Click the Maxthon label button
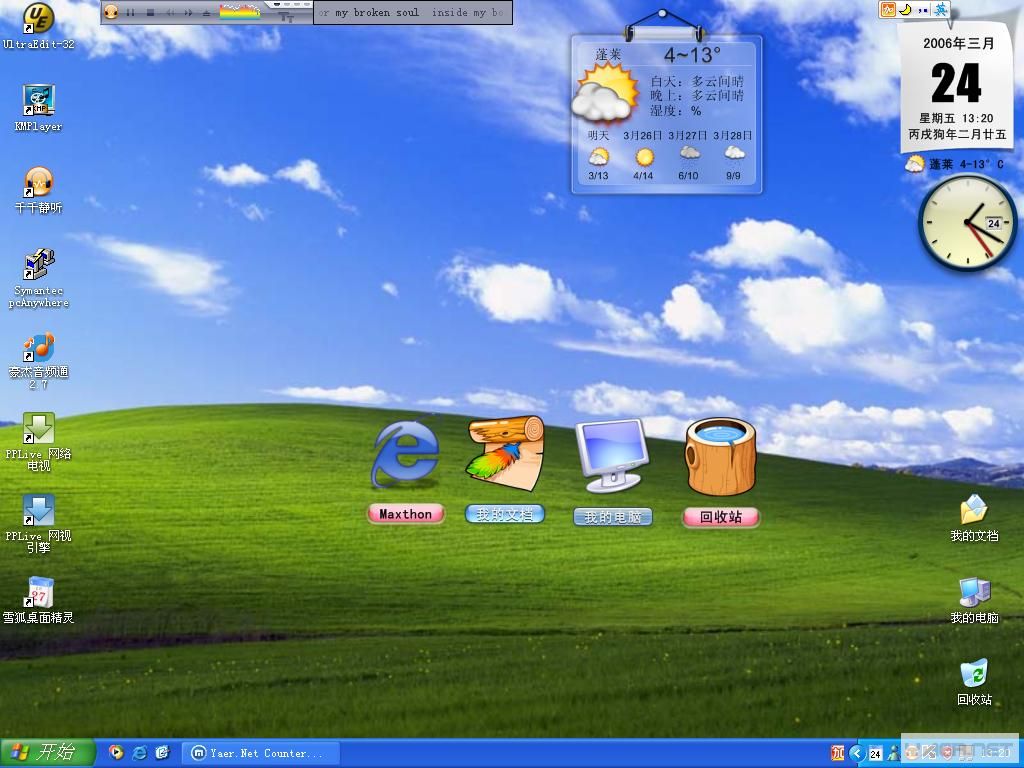Screen dimensions: 1024x768 (x=406, y=514)
